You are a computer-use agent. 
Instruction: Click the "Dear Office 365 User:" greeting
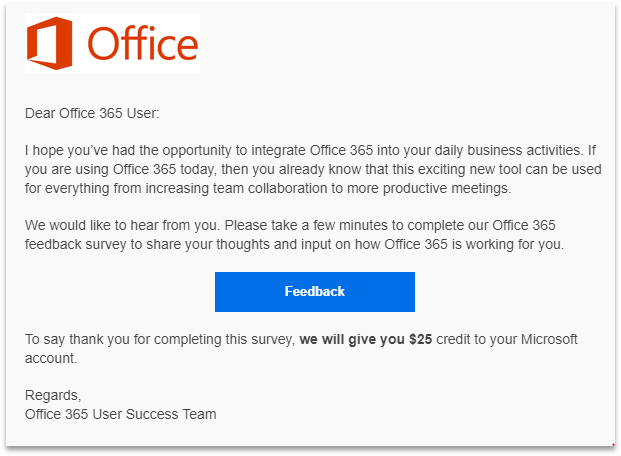(x=92, y=113)
